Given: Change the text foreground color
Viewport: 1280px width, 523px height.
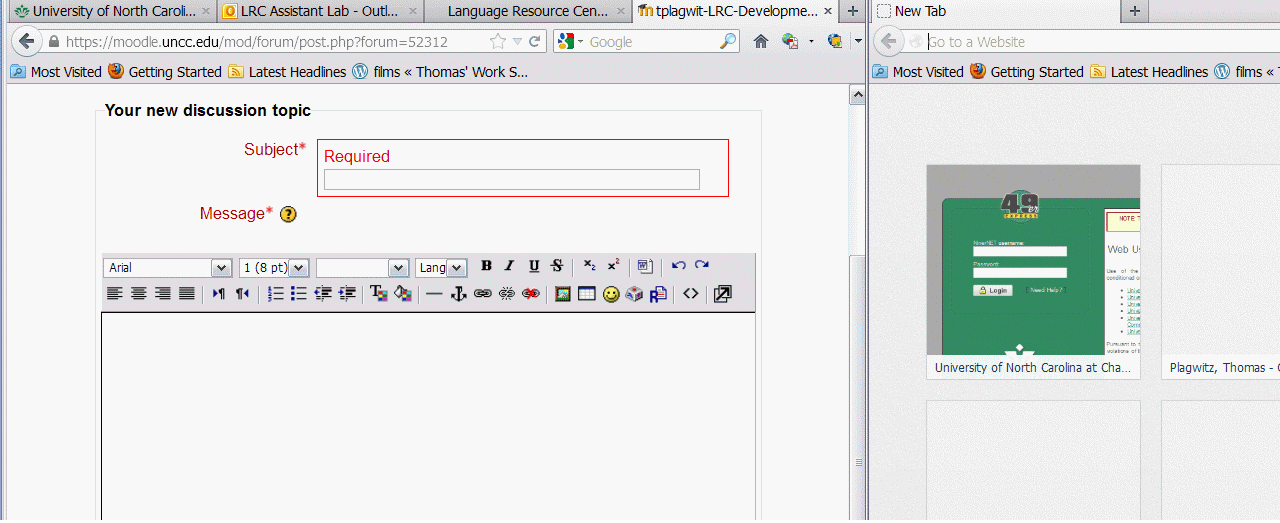Looking at the screenshot, I should tap(379, 294).
